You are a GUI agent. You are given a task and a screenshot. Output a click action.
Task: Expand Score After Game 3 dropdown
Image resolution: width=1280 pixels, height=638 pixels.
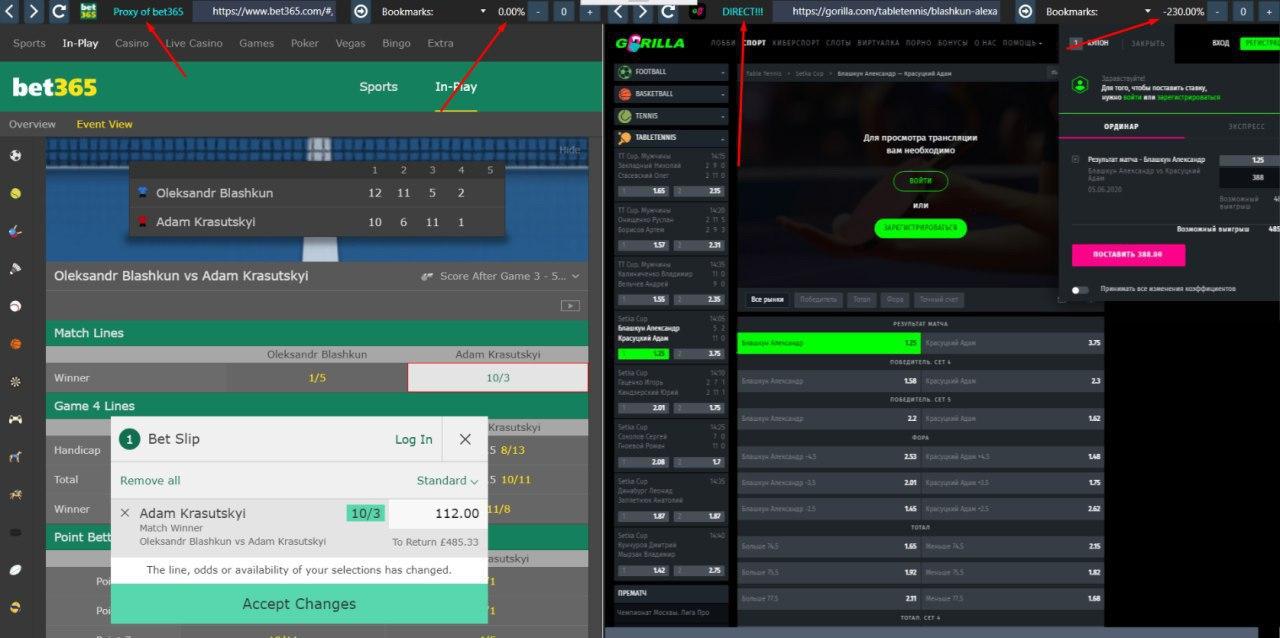pos(501,276)
